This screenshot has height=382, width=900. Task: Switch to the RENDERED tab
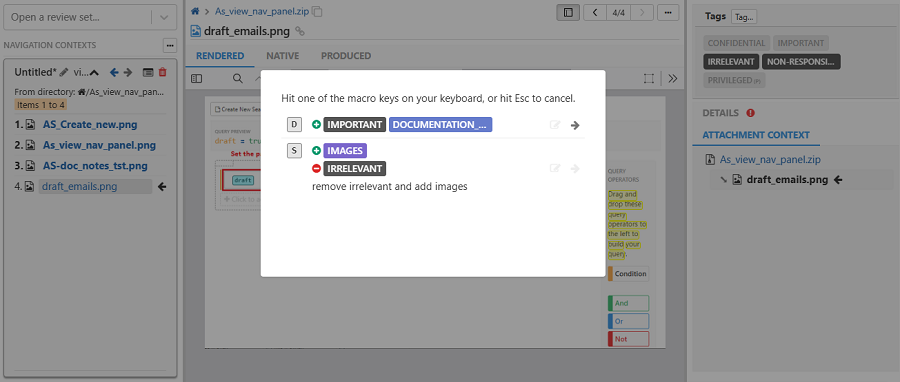pos(220,56)
